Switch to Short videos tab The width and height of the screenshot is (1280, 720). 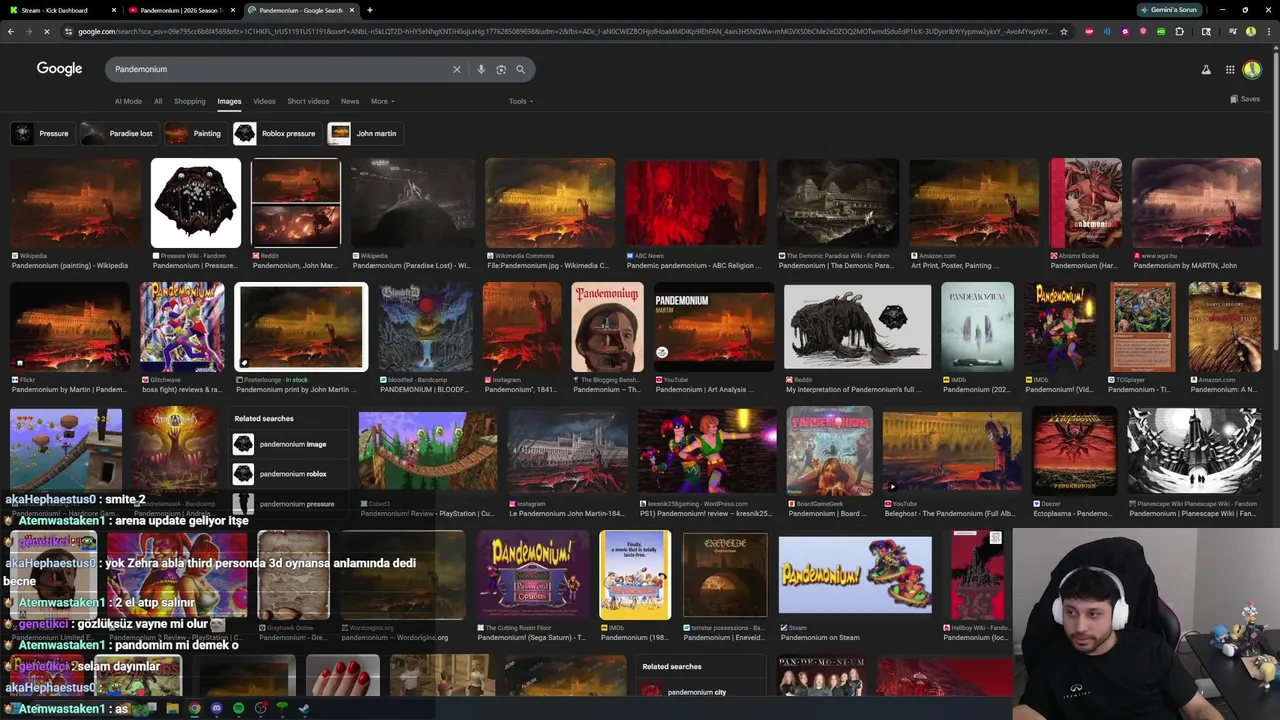point(308,101)
